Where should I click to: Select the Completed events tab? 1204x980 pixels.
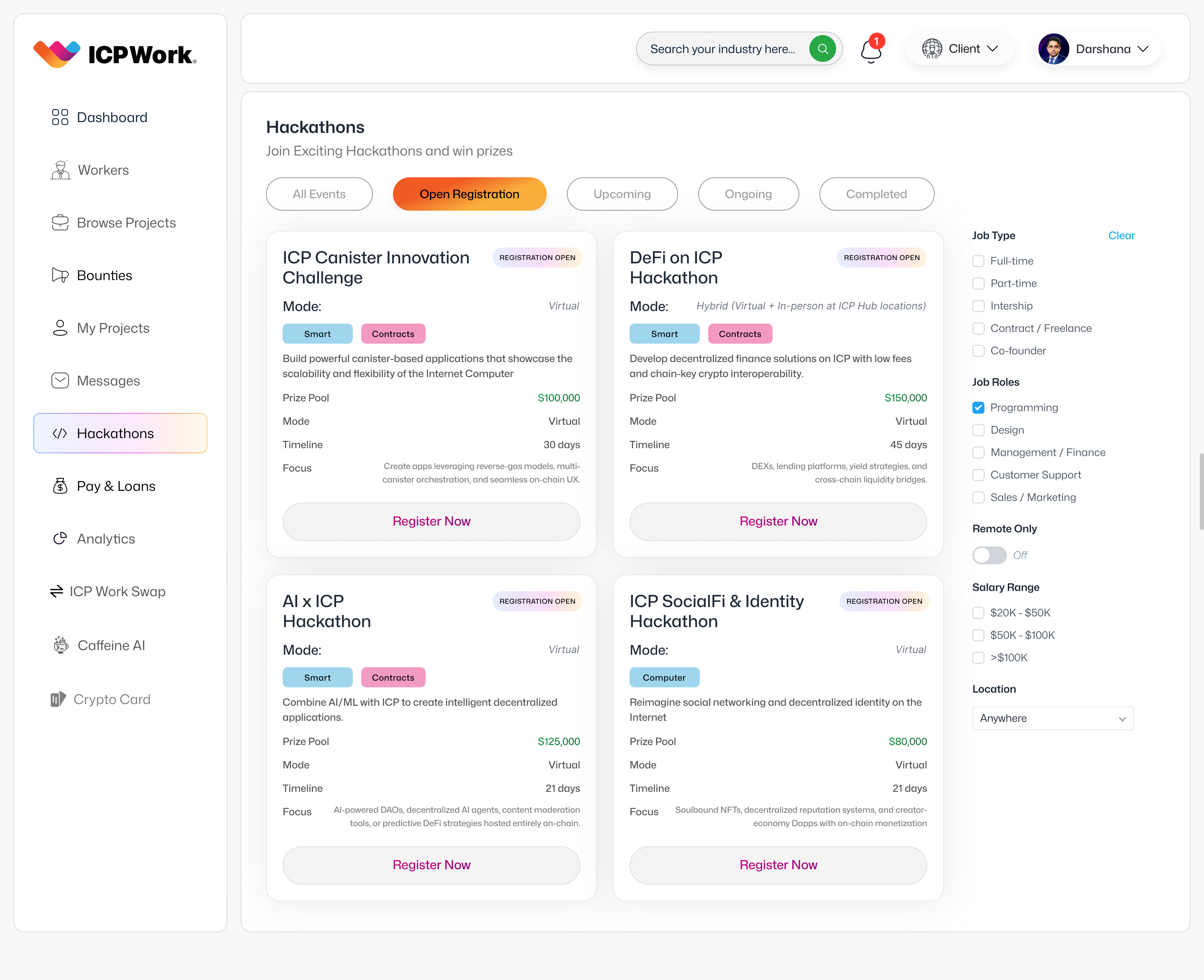(876, 194)
